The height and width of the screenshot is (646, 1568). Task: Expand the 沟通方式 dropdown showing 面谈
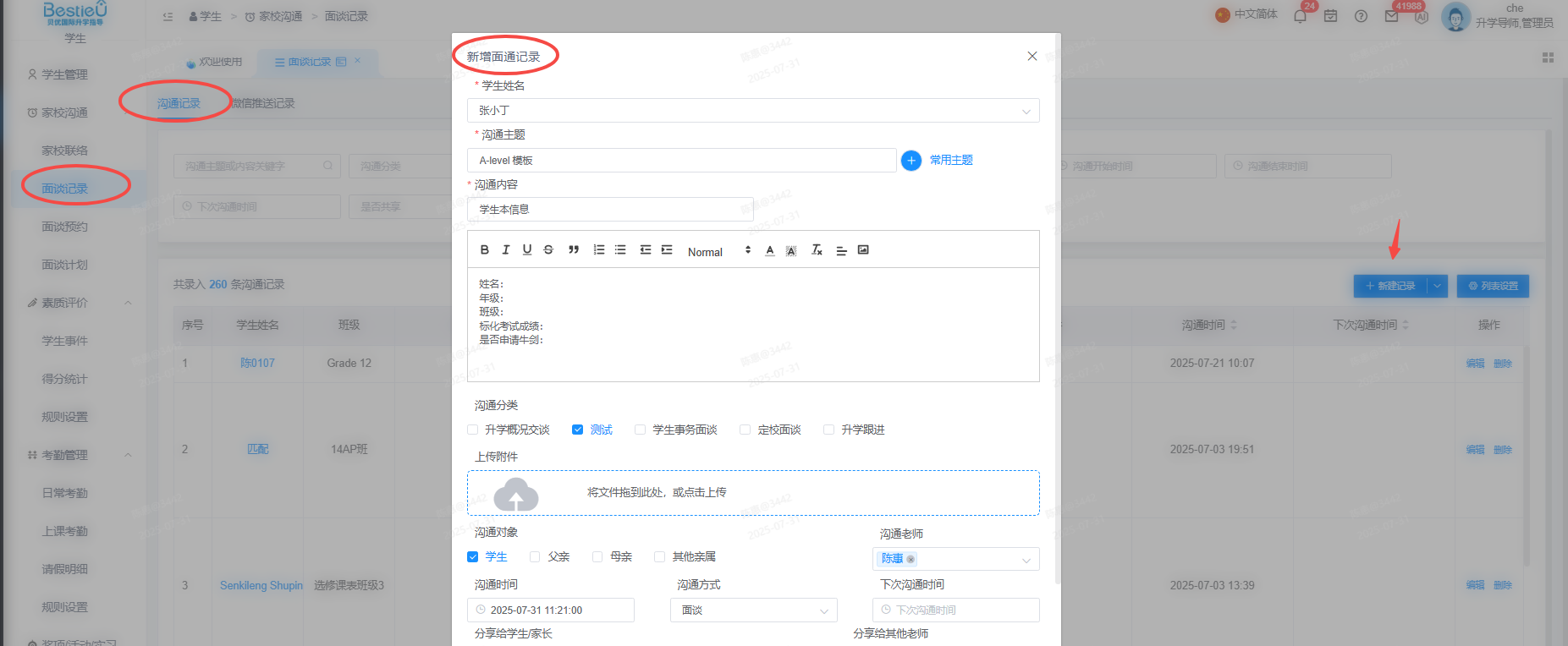(x=754, y=610)
